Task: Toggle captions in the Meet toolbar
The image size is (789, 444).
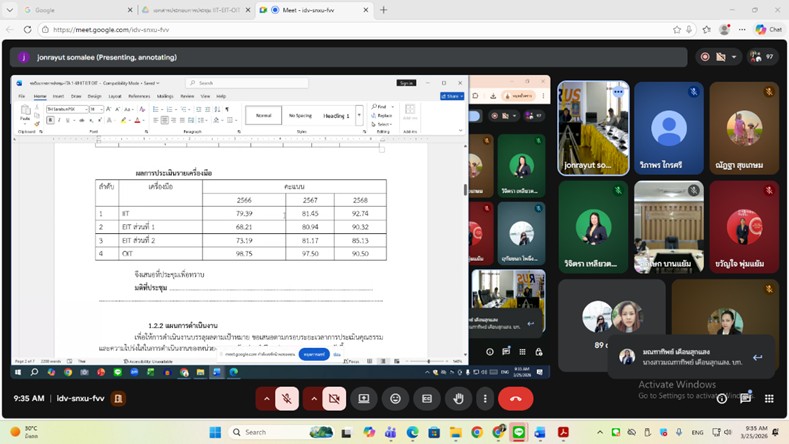Action: tap(427, 399)
